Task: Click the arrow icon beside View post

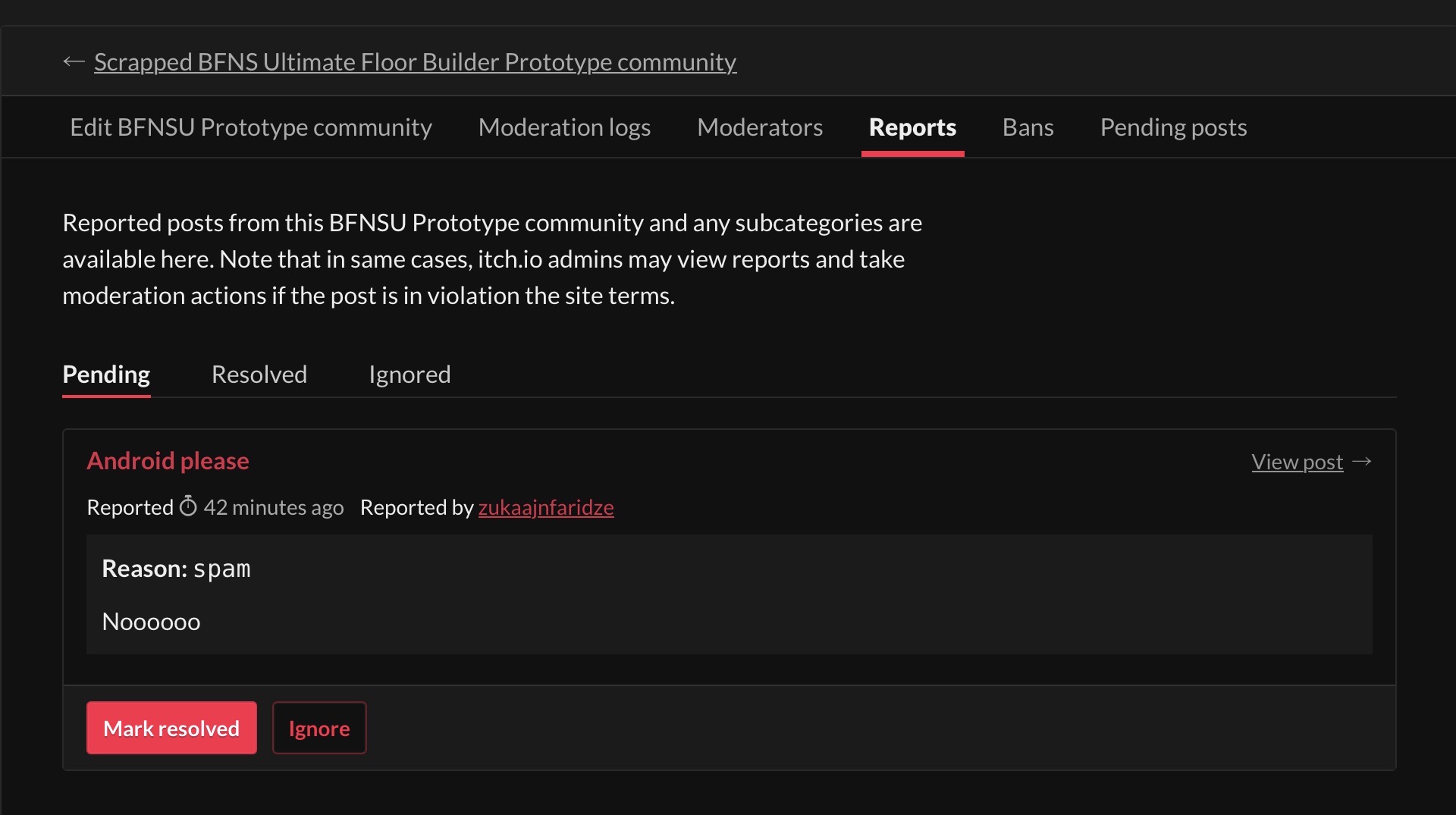Action: coord(1362,462)
